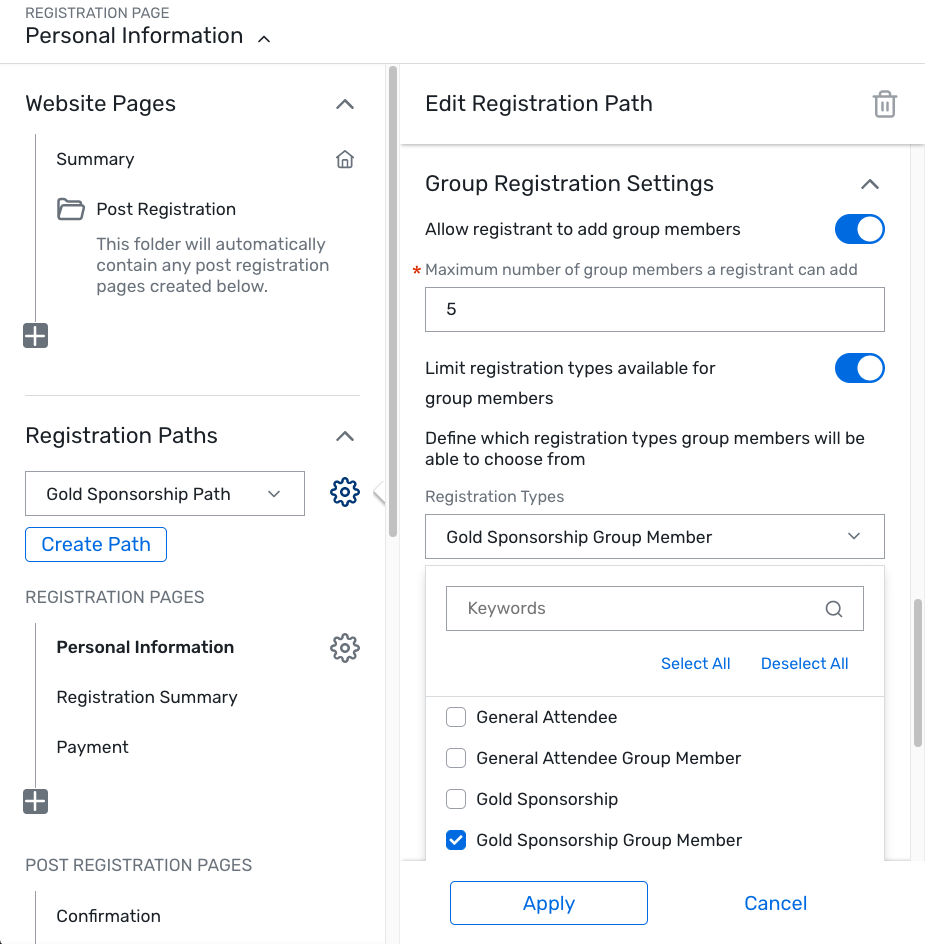This screenshot has height=944, width=925.
Task: Toggle limit registration types for group members
Action: click(x=859, y=368)
